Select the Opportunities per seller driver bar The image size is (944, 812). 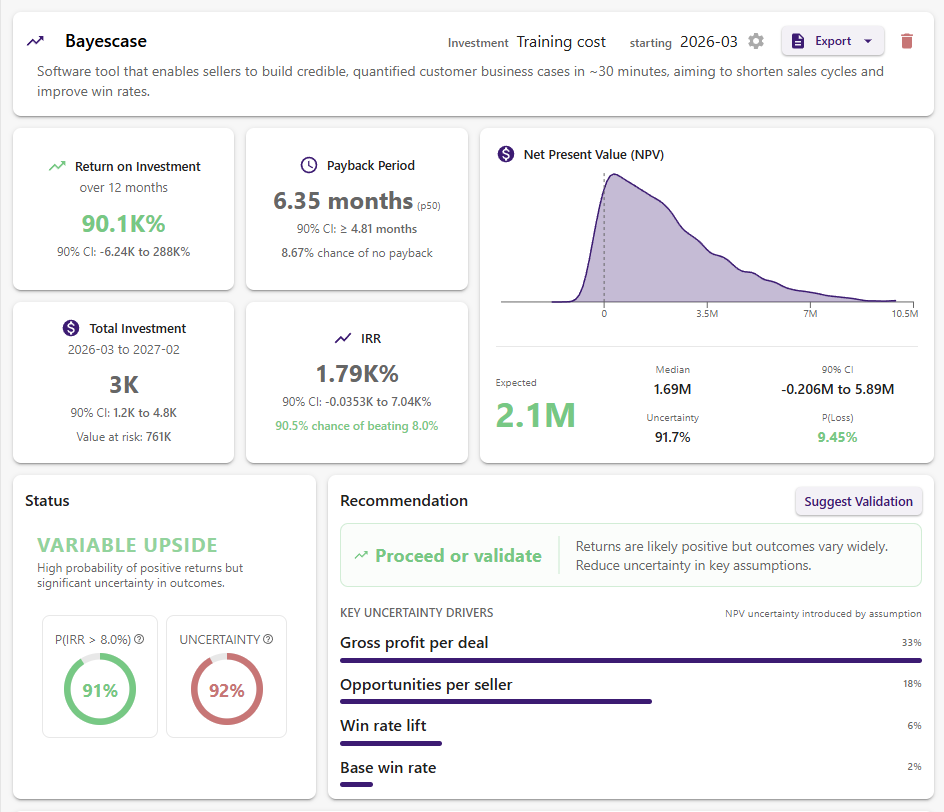click(x=495, y=701)
